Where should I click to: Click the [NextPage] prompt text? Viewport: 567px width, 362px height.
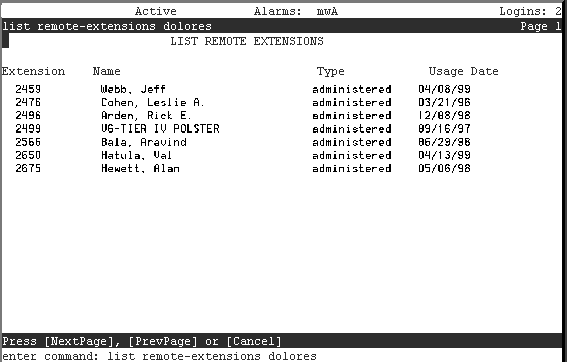click(x=79, y=341)
